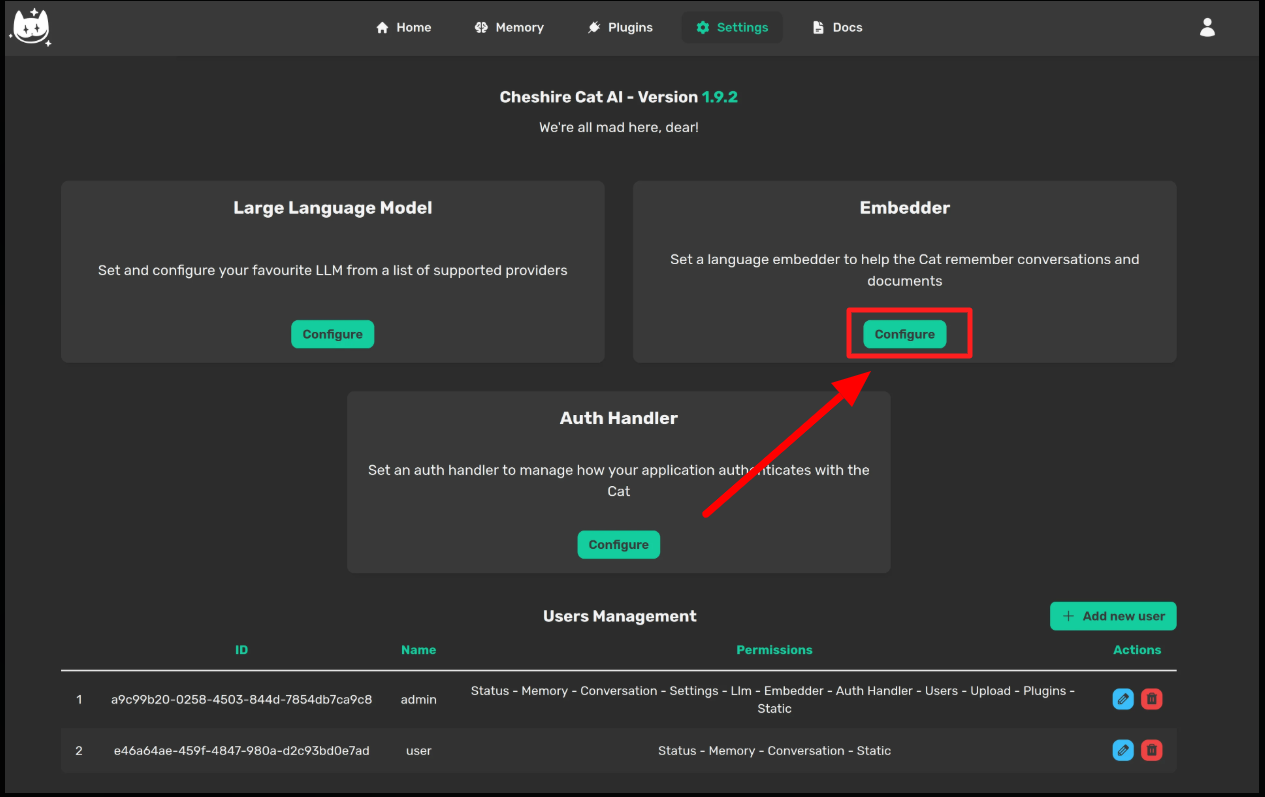Click the version number 1.9.2
Viewport: 1265px width, 797px height.
point(719,97)
